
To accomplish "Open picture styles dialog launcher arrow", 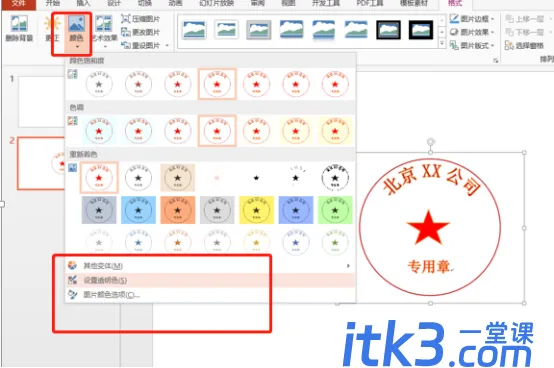I will click(496, 61).
